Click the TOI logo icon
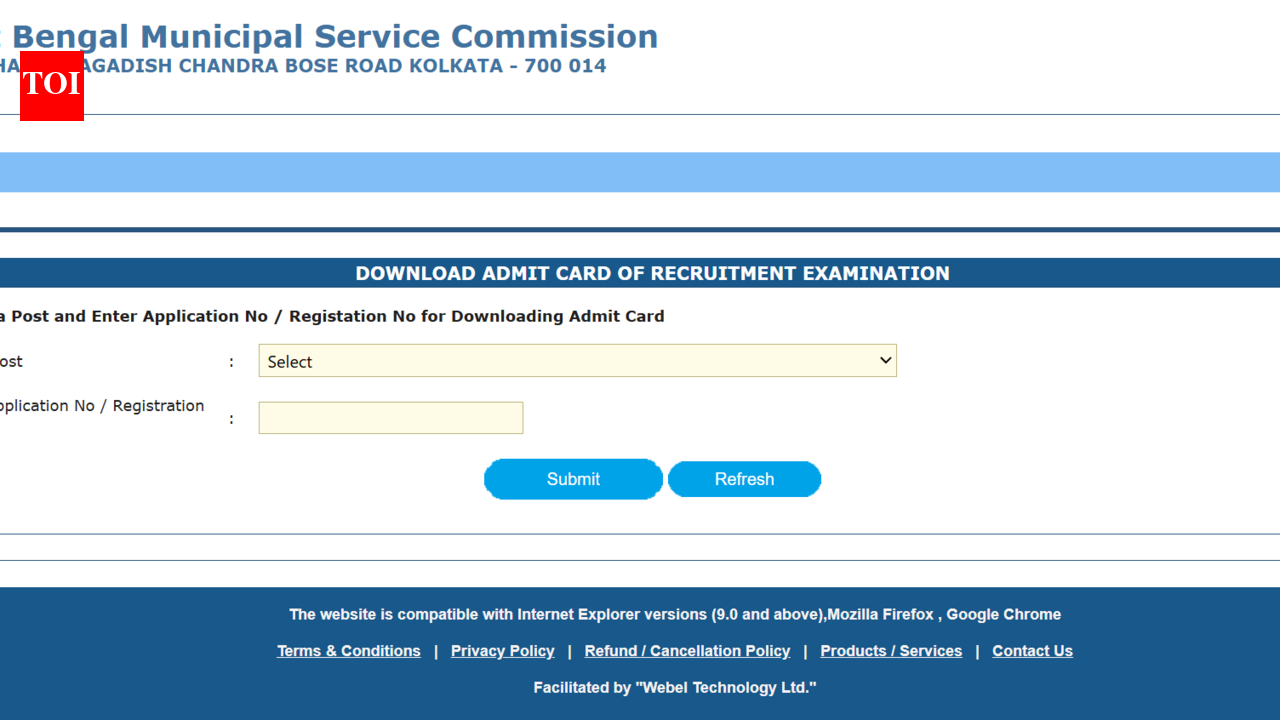Viewport: 1280px width, 720px height. click(51, 87)
